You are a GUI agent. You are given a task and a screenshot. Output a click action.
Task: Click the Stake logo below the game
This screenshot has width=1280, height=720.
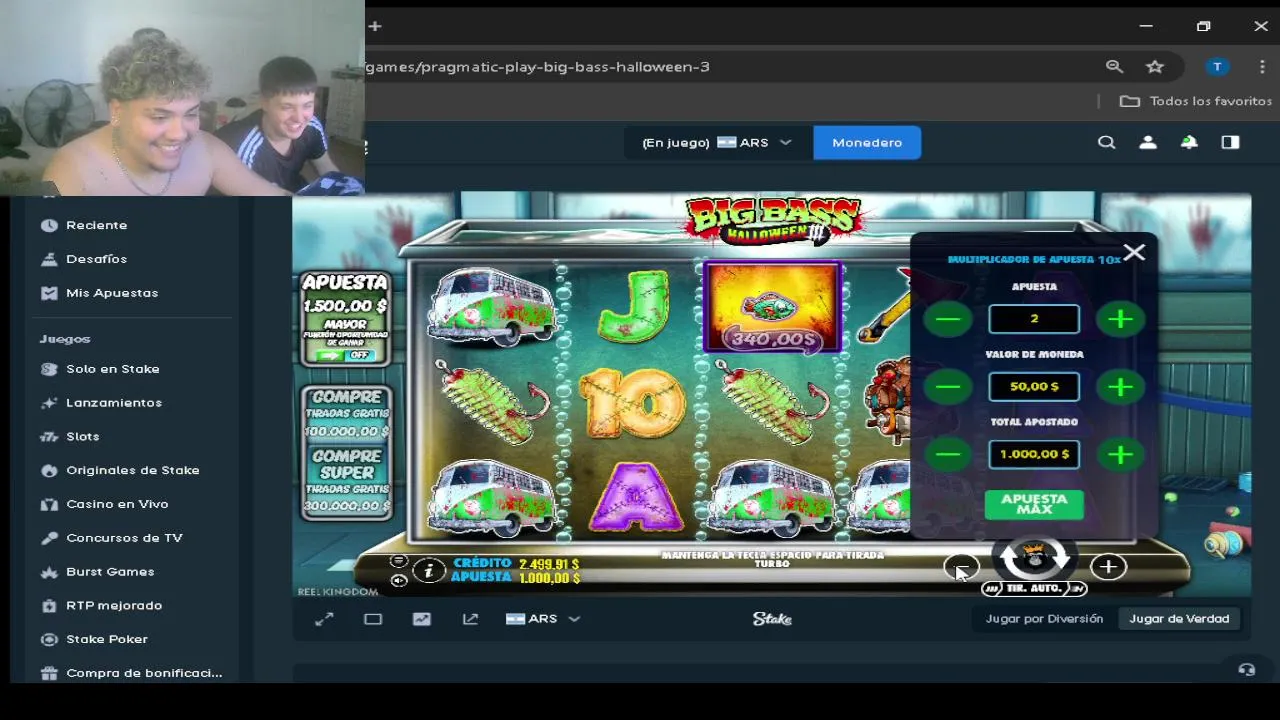[x=772, y=619]
